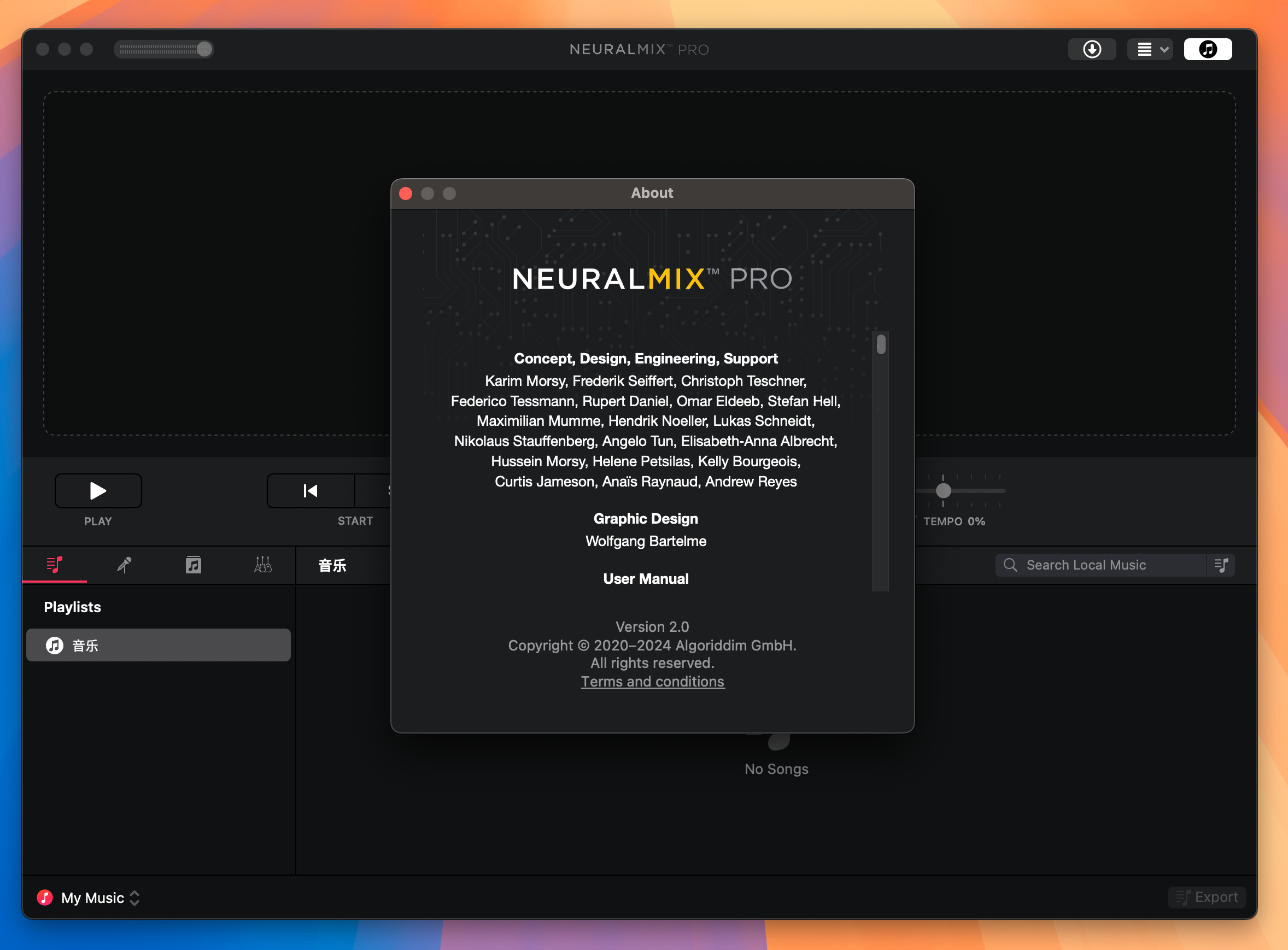
Task: Expand the menu dropdown in toolbar
Action: pos(1152,48)
